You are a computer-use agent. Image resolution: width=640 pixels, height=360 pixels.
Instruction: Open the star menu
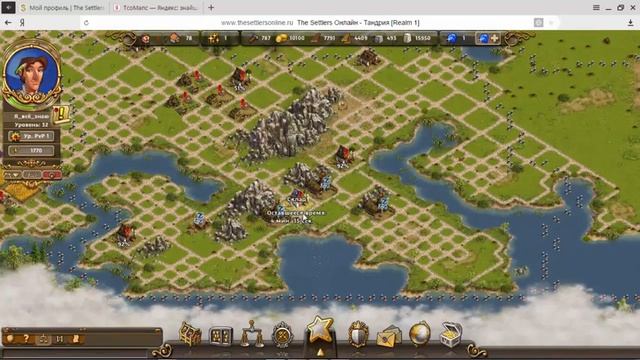(320, 329)
